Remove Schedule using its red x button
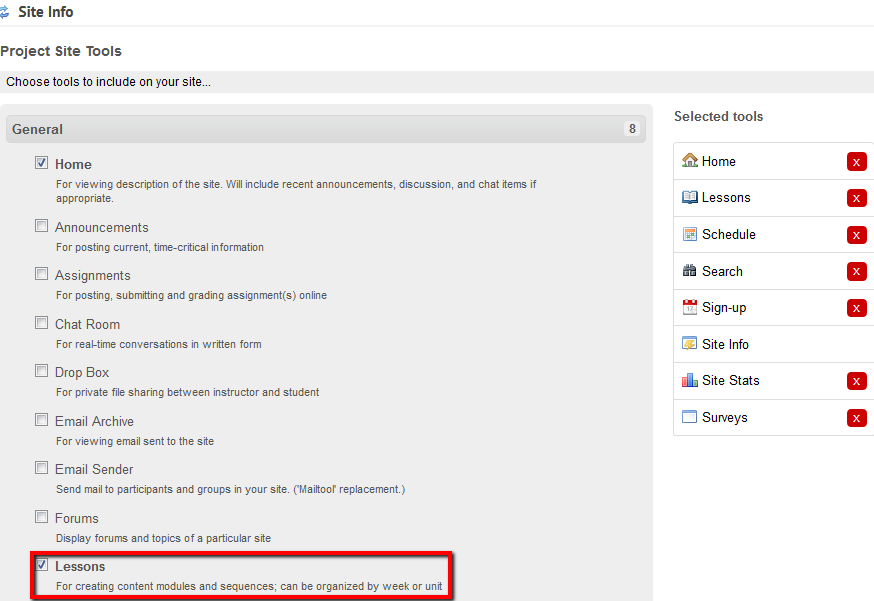Image resolution: width=874 pixels, height=601 pixels. point(856,235)
